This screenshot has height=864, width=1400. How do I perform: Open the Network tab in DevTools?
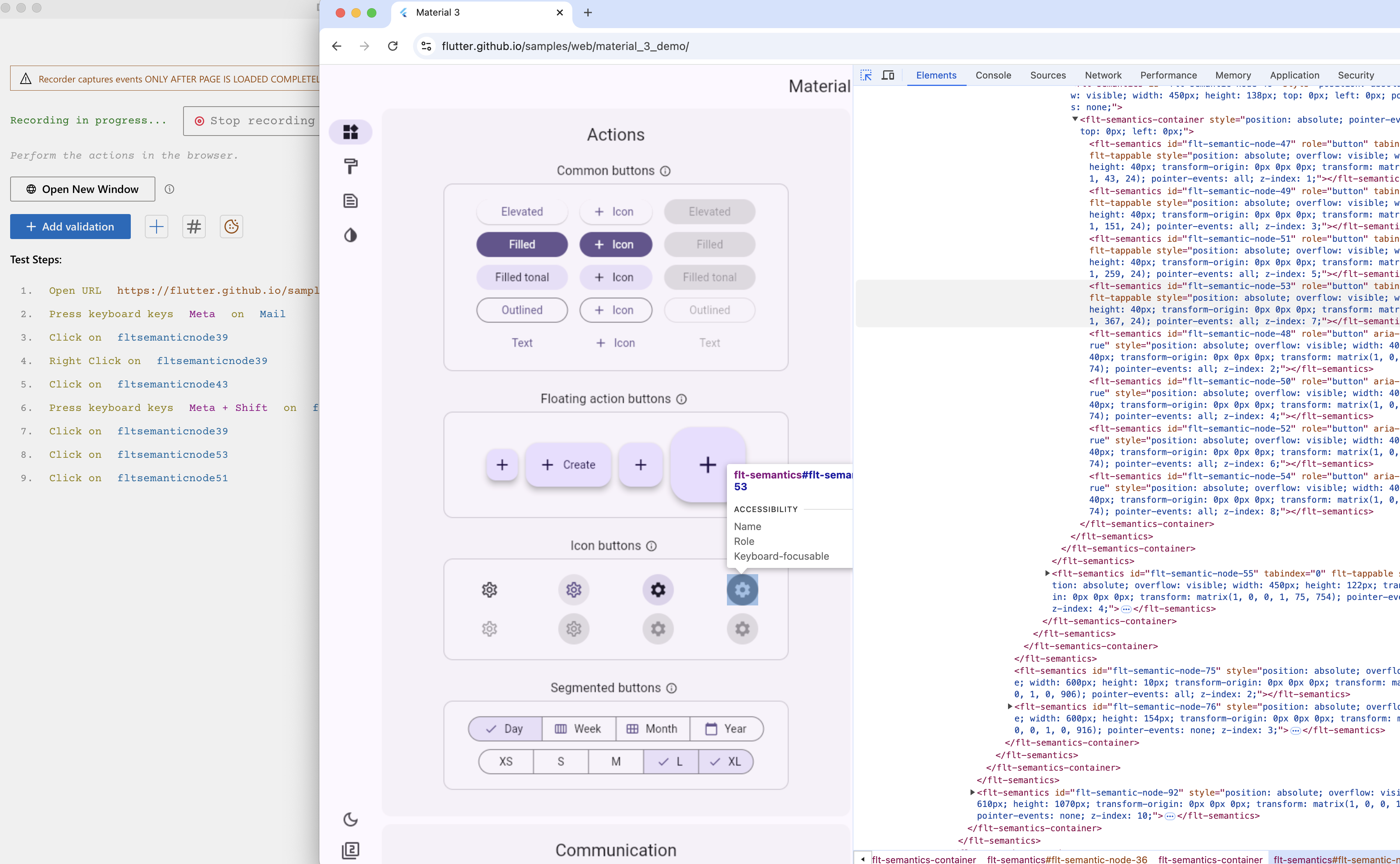tap(1103, 75)
